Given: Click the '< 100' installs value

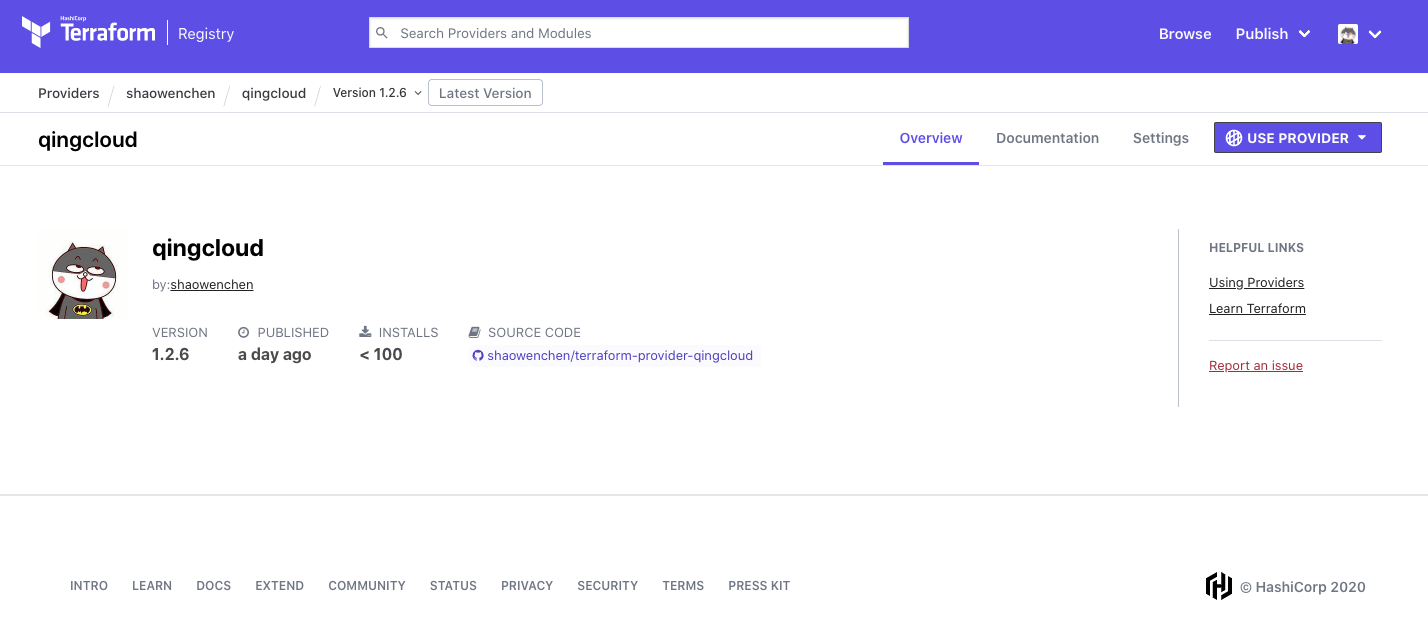Looking at the screenshot, I should pyautogui.click(x=381, y=354).
